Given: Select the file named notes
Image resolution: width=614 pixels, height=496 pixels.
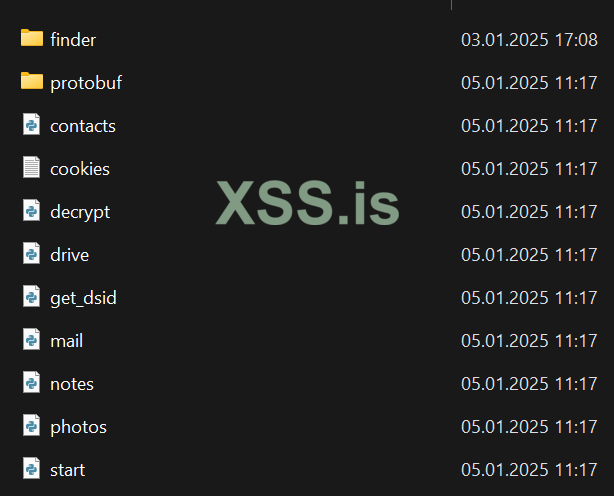Looking at the screenshot, I should coord(72,384).
